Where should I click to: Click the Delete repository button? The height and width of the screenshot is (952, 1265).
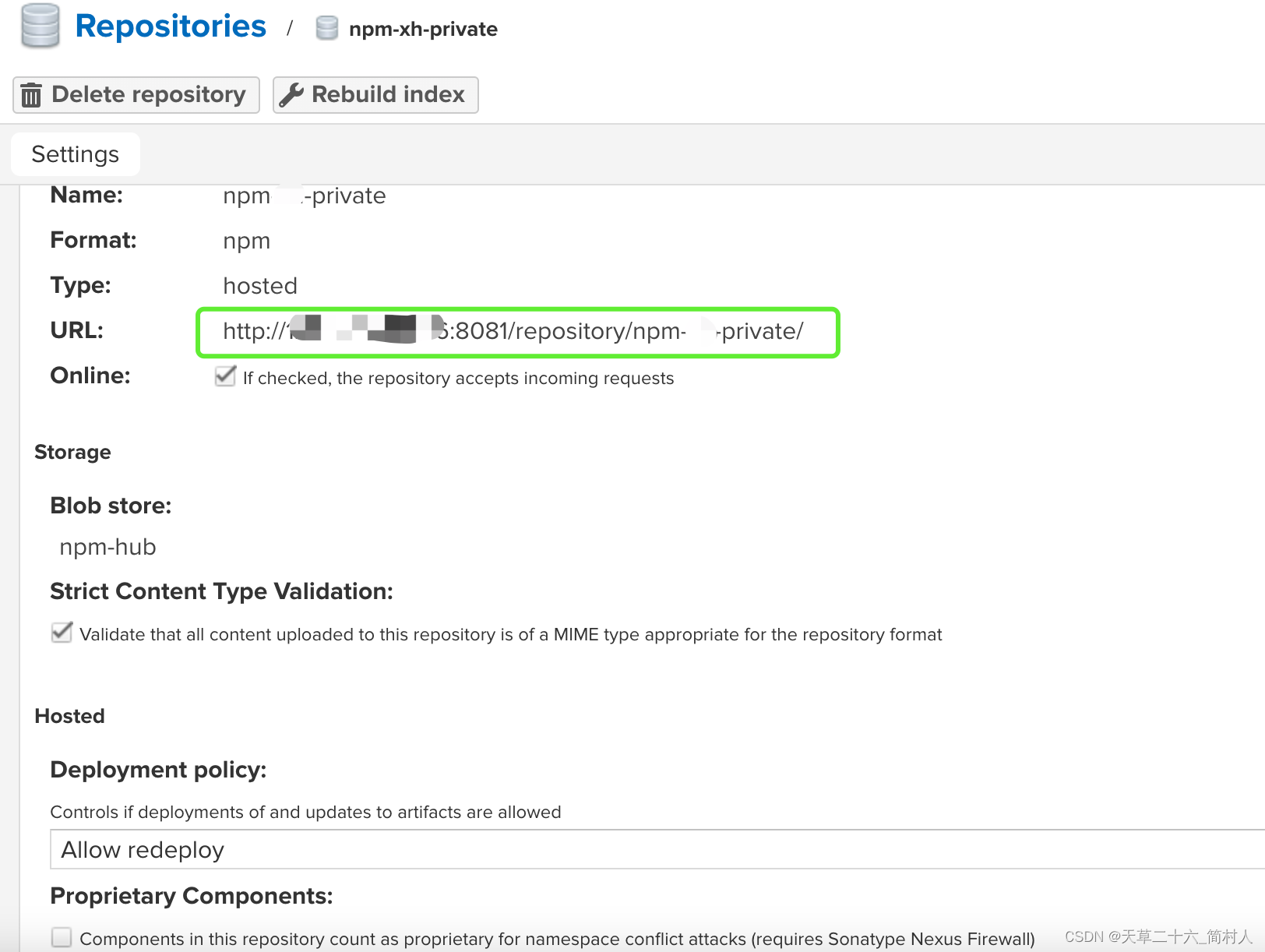136,95
